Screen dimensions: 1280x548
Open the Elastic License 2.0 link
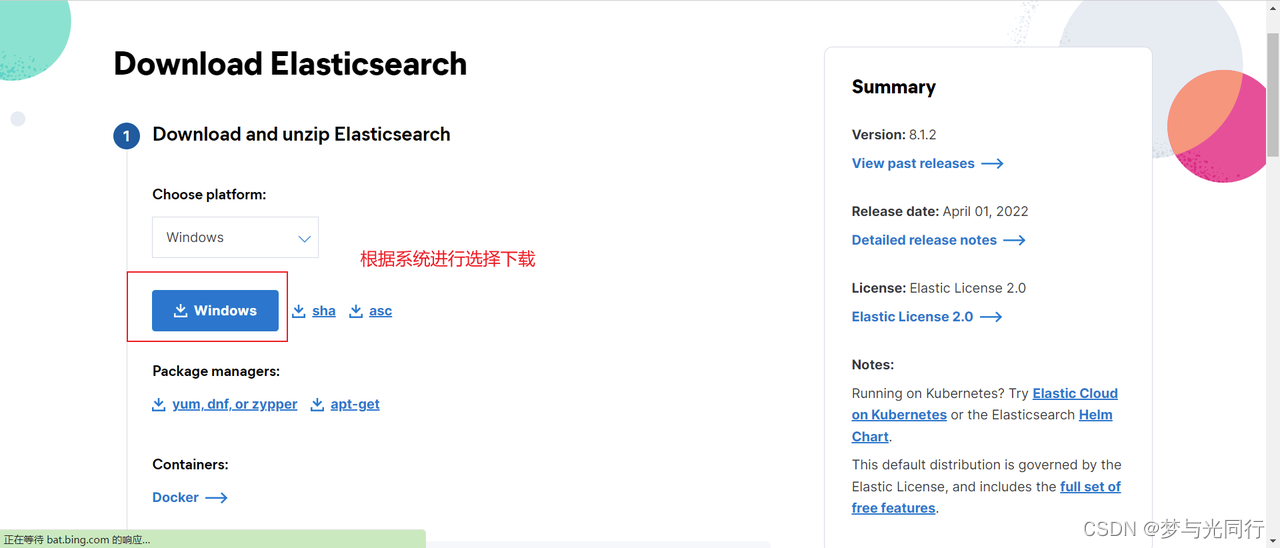(x=912, y=316)
